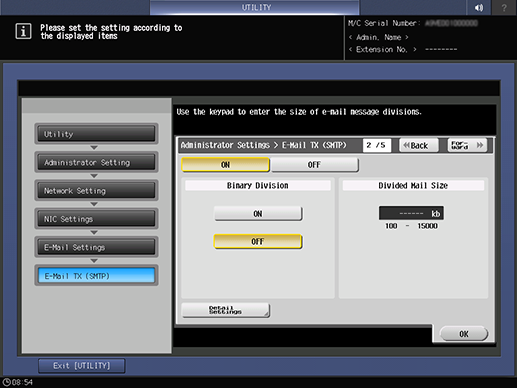Screen dimensions: 517x388
Task: Jump to the Utility menu level
Action: point(96,134)
